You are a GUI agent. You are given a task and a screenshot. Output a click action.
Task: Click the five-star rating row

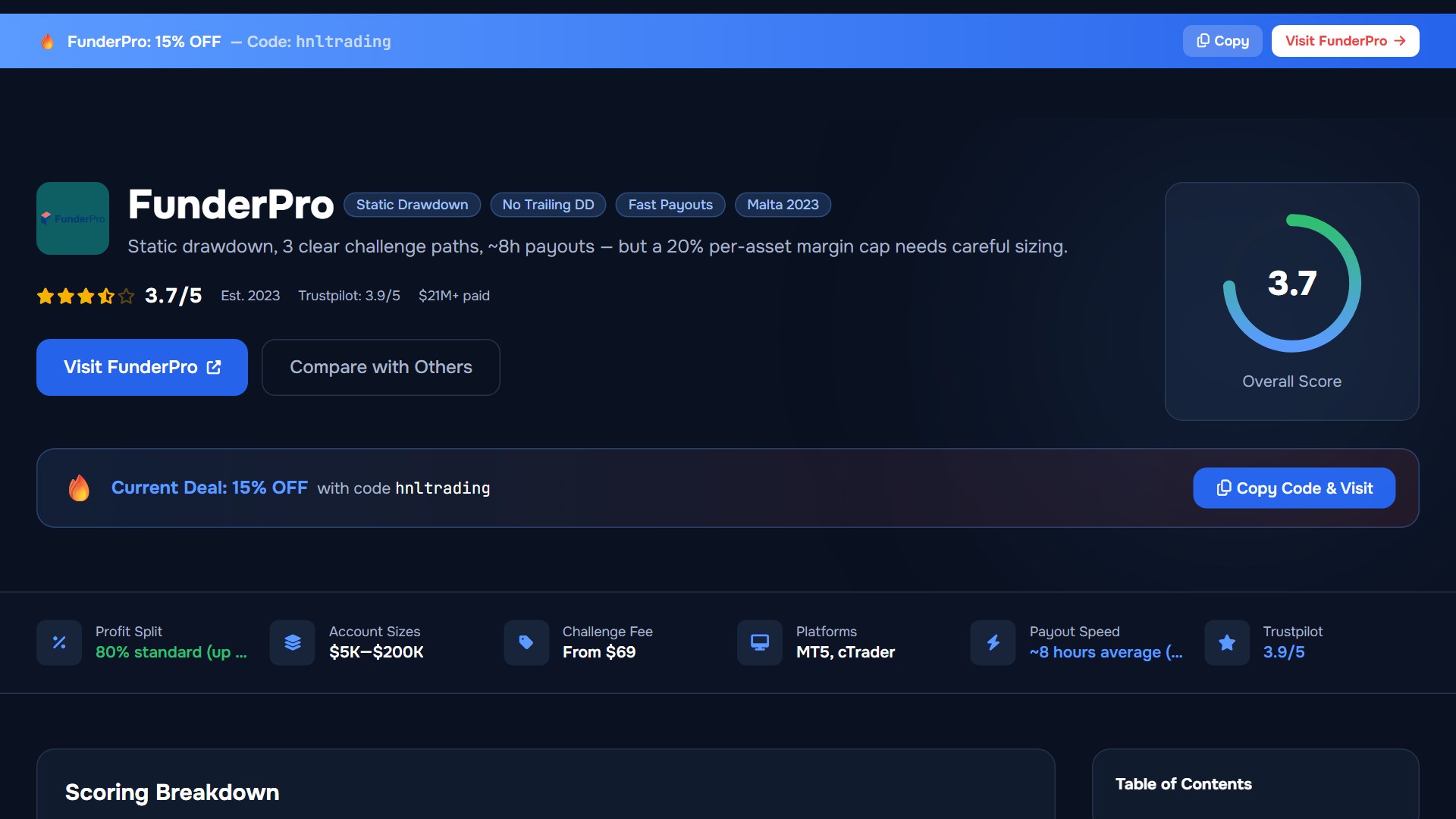pos(86,296)
